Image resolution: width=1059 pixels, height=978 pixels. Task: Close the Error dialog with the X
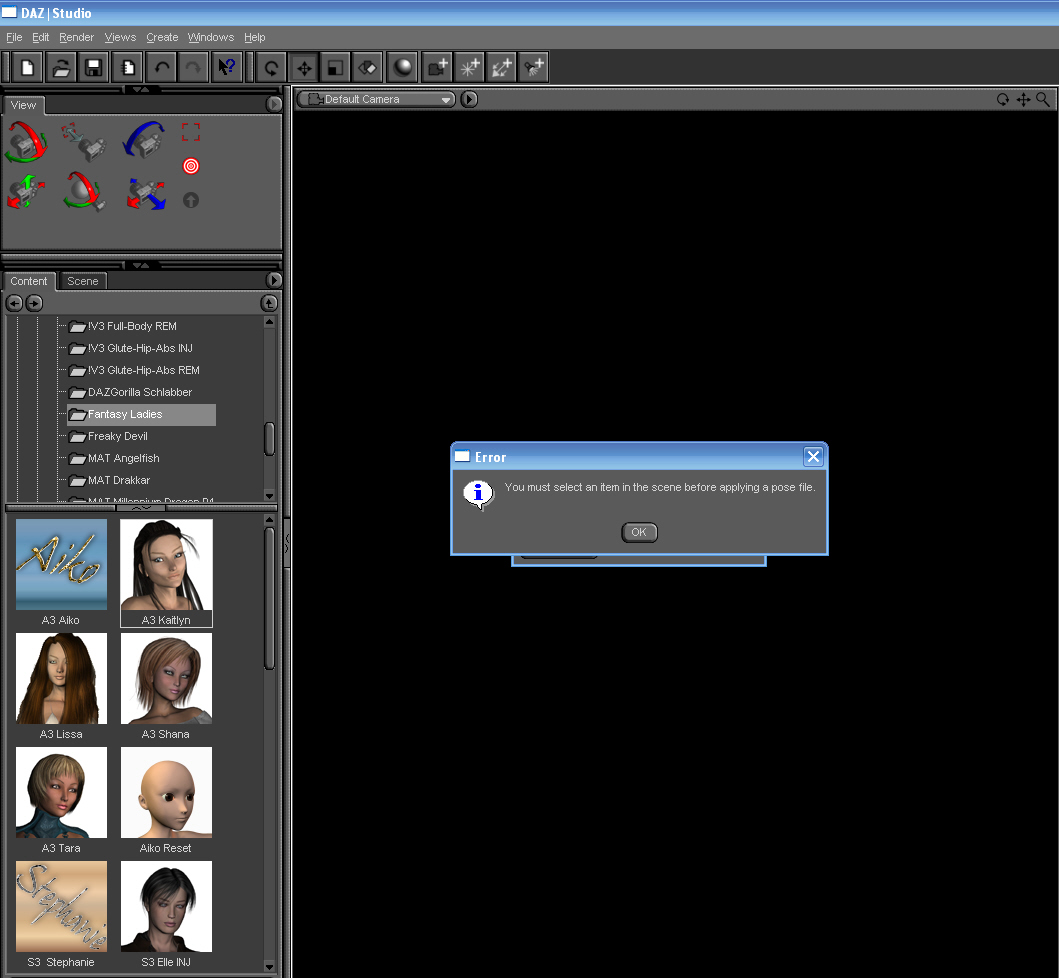(813, 457)
